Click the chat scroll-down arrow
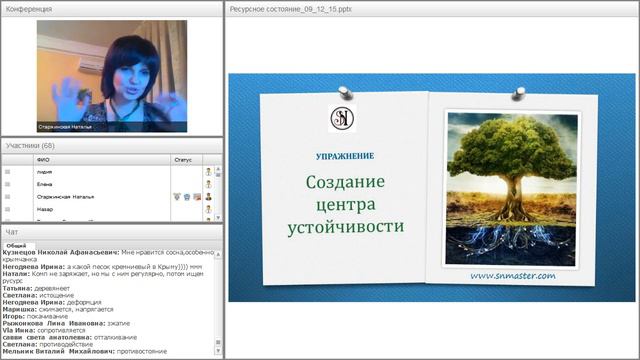 click(x=218, y=351)
